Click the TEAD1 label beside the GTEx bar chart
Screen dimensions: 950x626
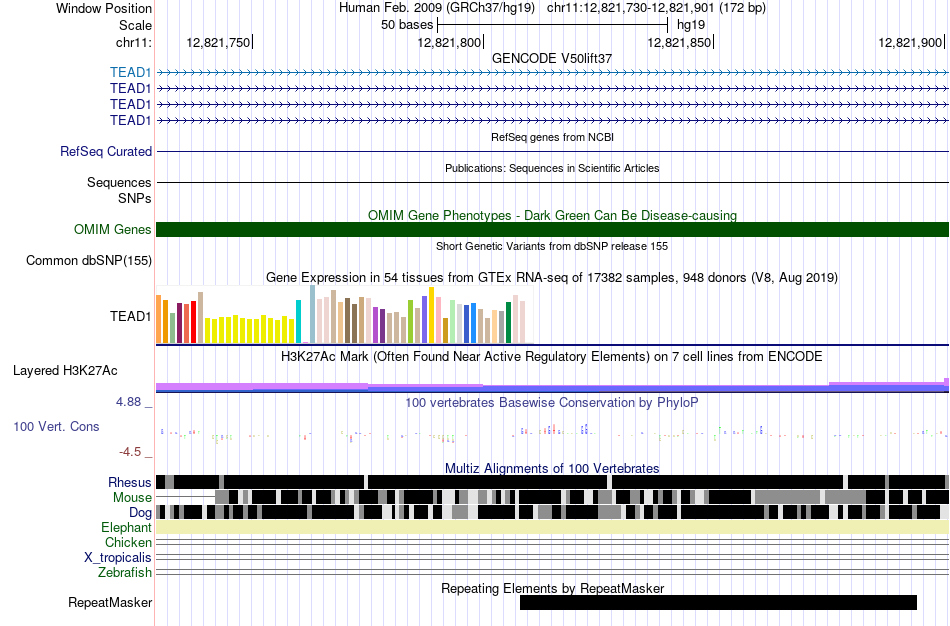[x=130, y=316]
